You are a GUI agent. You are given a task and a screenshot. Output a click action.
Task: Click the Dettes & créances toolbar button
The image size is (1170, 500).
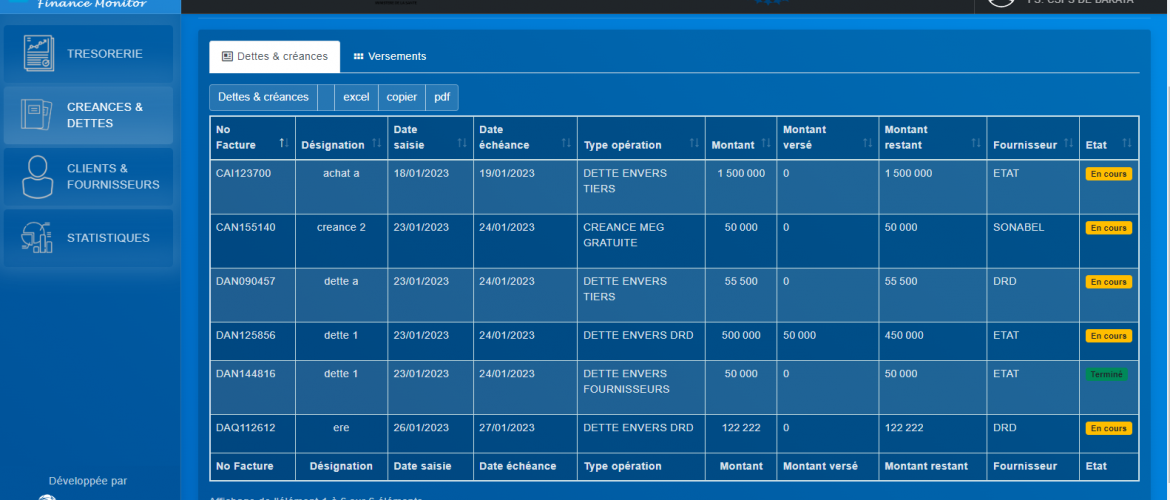263,97
